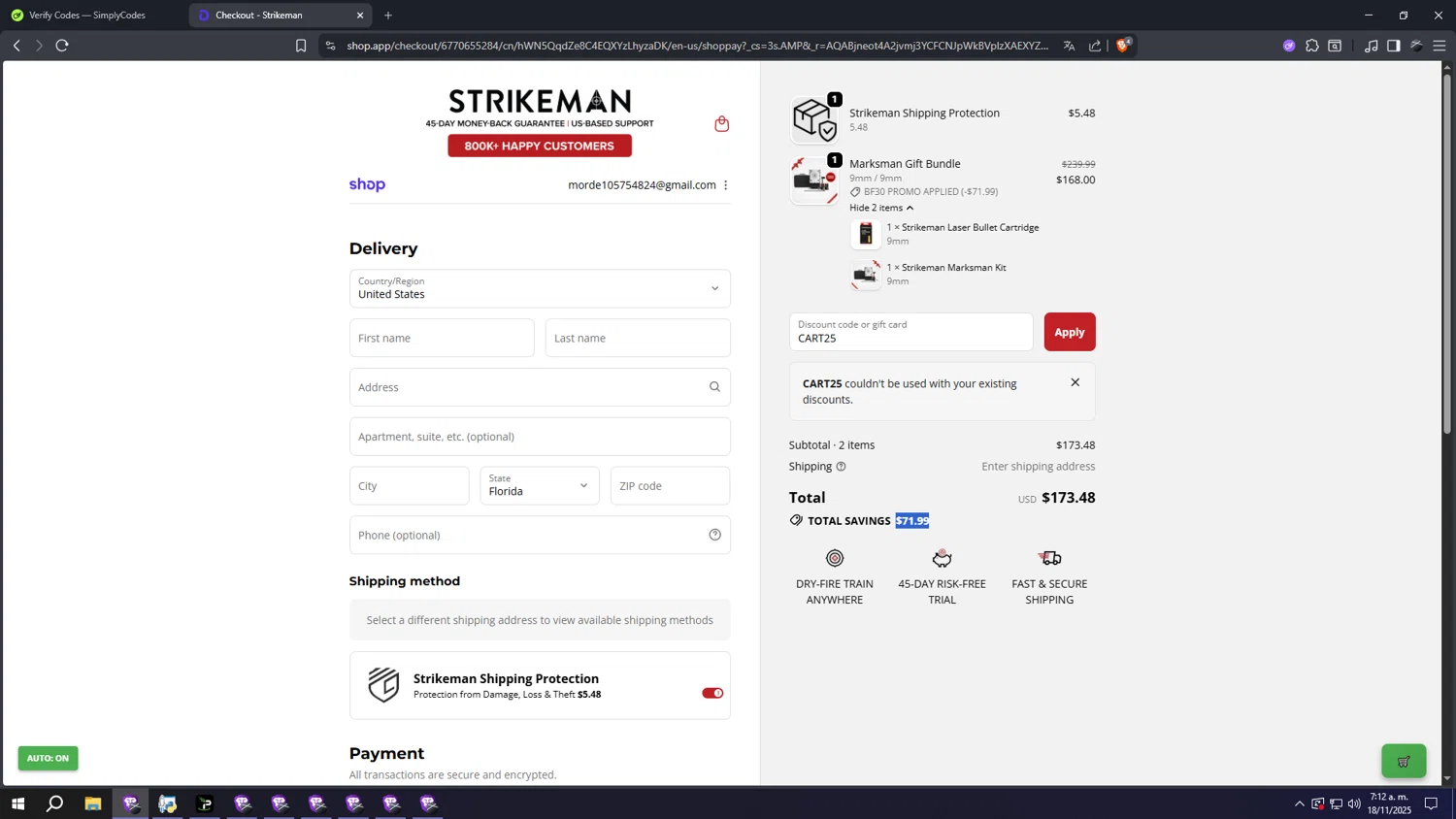
Task: Click the page vertical scrollbar
Action: point(1447,252)
